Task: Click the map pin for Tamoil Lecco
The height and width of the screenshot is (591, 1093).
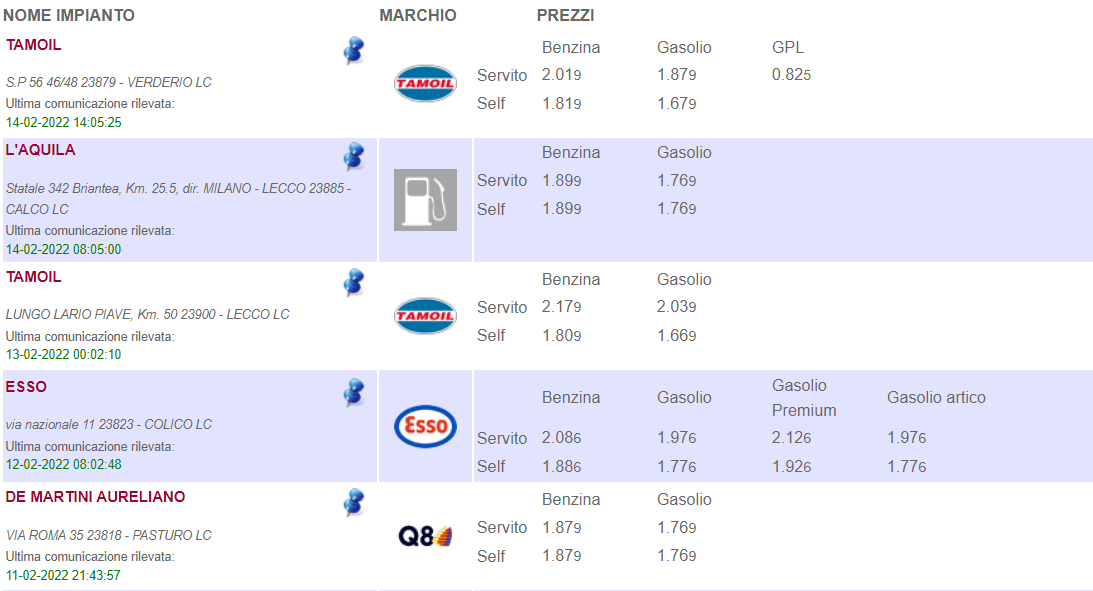Action: (354, 283)
